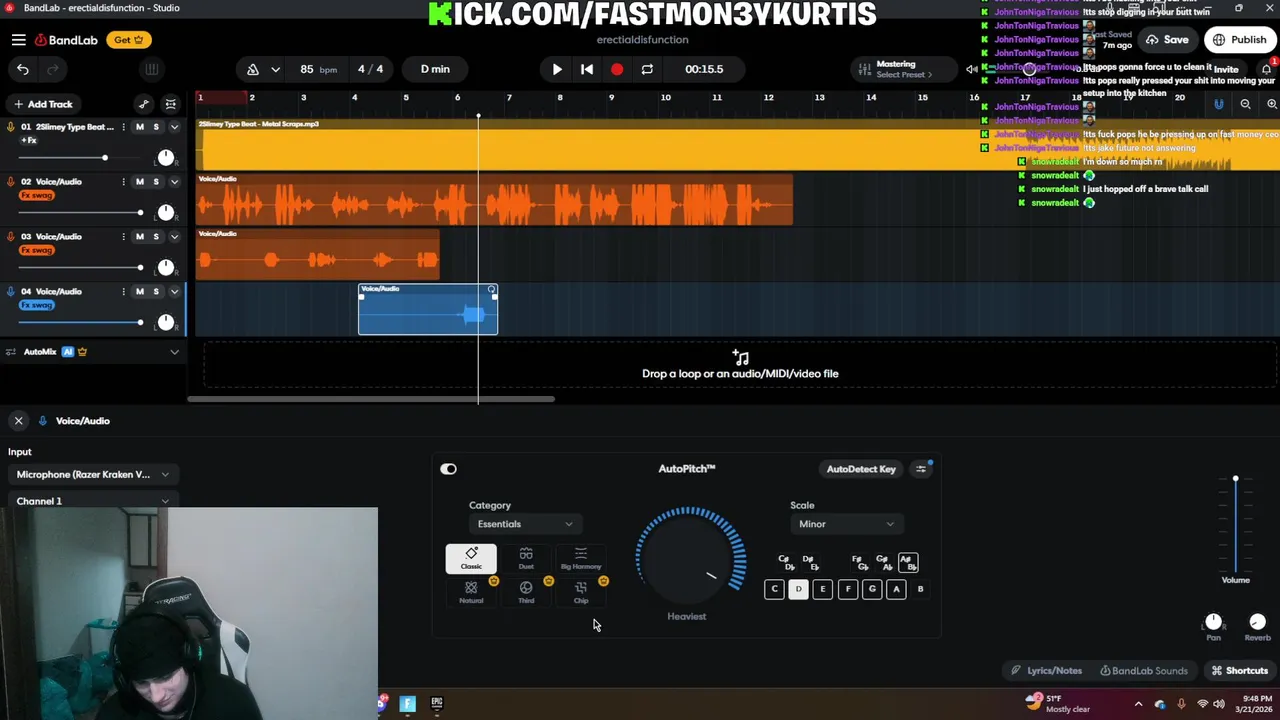Screen dimensions: 1280x720
Task: Select the Duet AutoPitch effect
Action: point(526,559)
